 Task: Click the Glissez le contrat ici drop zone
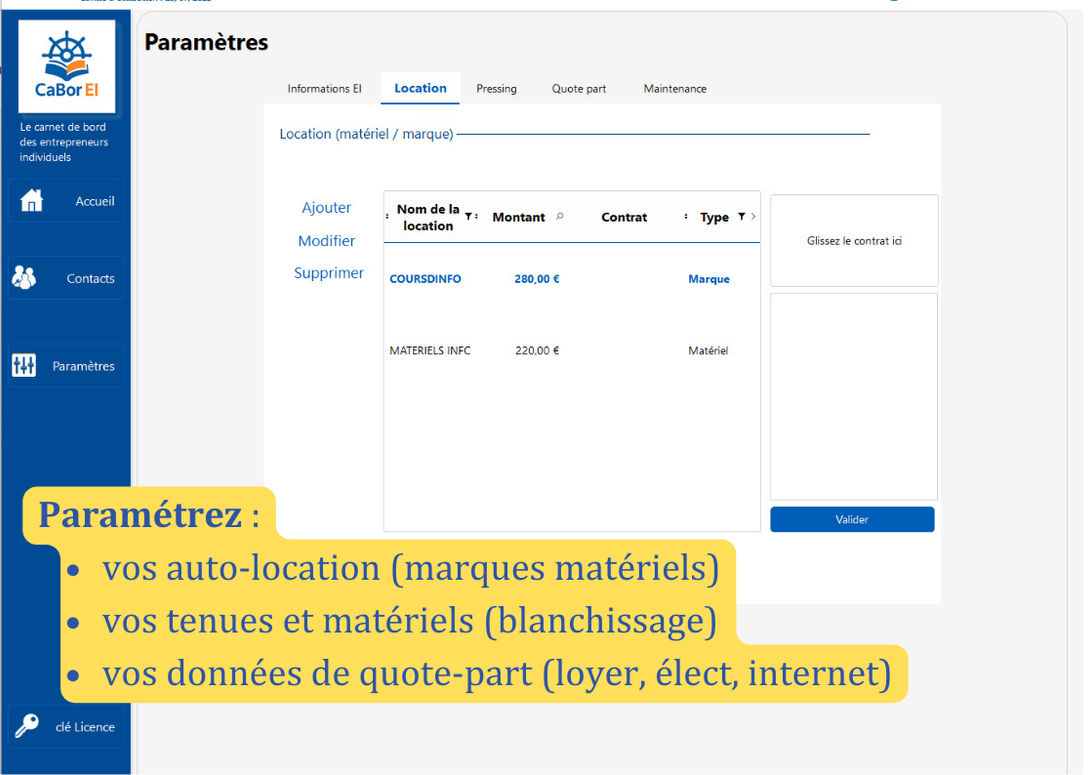(853, 240)
